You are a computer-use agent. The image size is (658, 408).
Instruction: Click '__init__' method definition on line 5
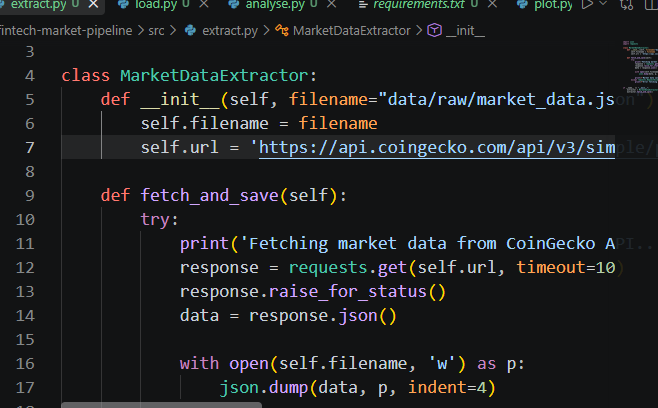pyautogui.click(x=180, y=100)
